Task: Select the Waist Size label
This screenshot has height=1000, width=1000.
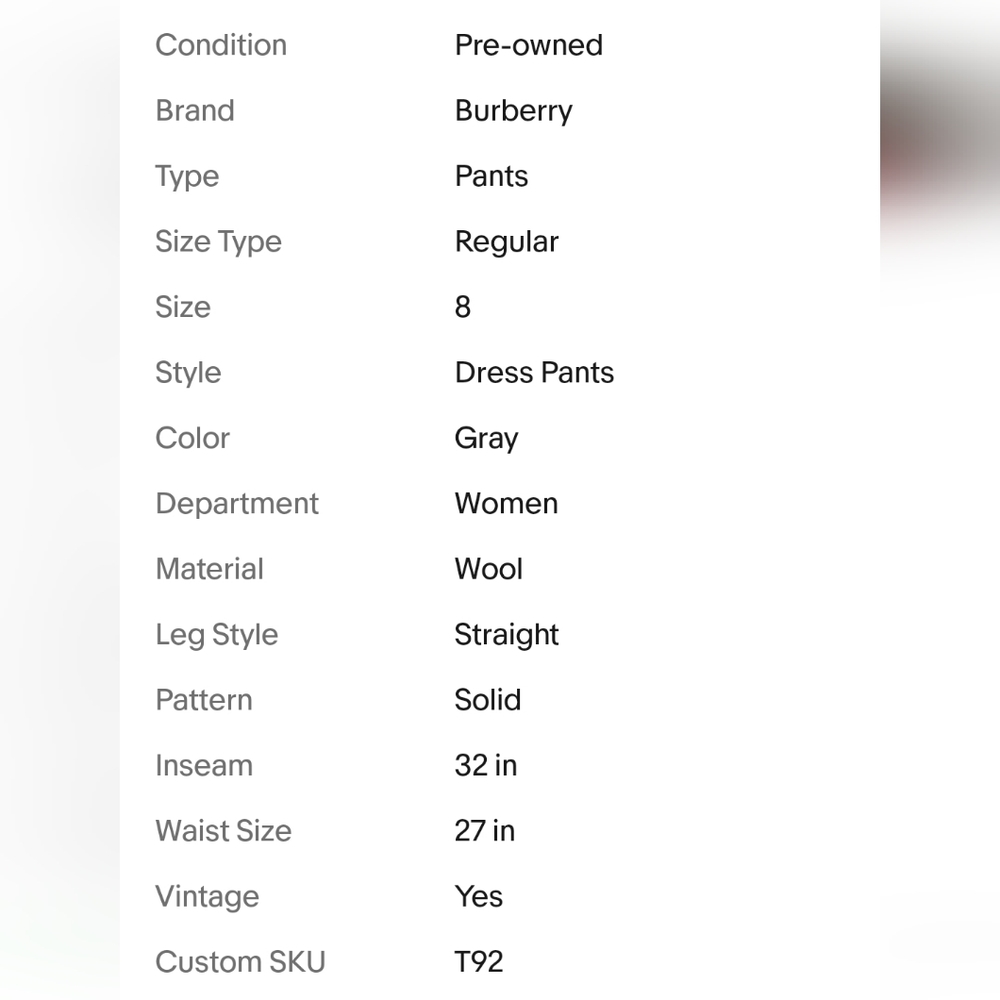Action: (224, 831)
